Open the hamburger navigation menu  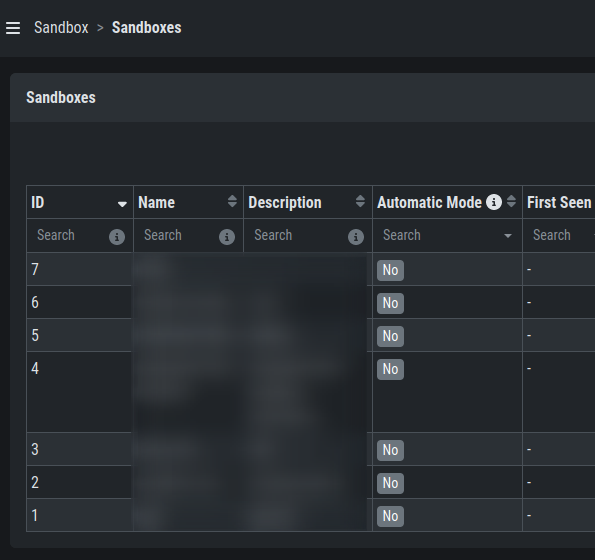[x=13, y=28]
